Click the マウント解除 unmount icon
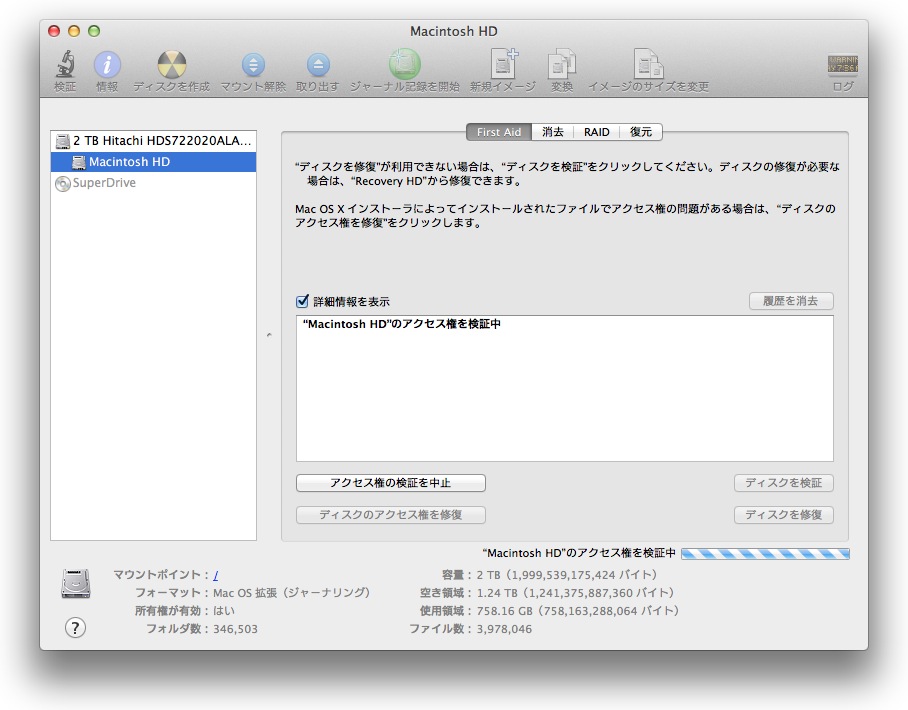Viewport: 908px width, 710px height. [x=253, y=66]
